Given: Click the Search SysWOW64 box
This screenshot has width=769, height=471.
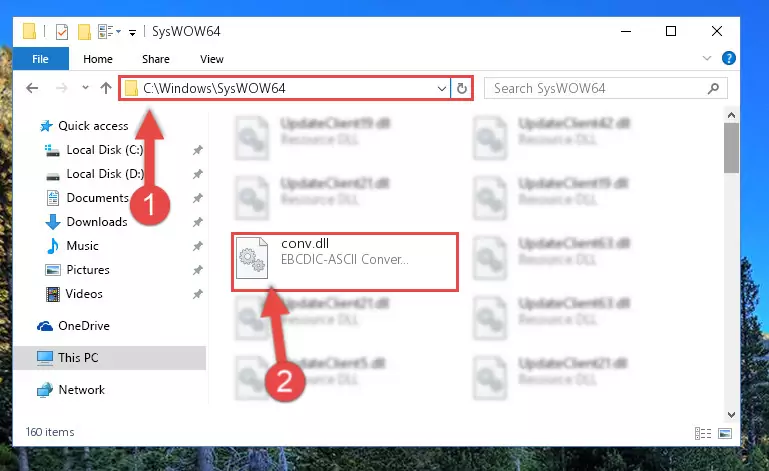Looking at the screenshot, I should [x=605, y=88].
